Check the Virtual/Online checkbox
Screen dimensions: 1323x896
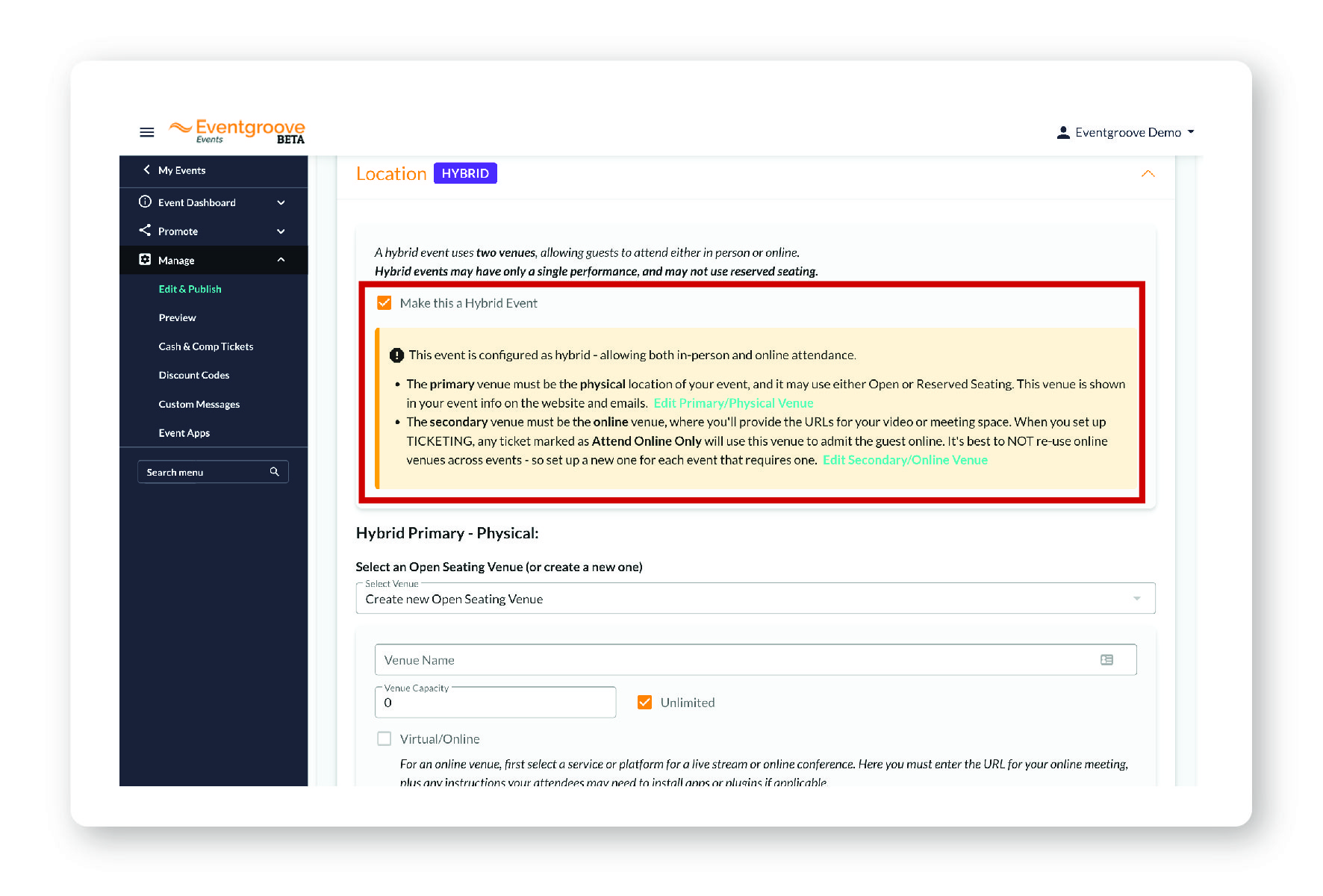385,739
